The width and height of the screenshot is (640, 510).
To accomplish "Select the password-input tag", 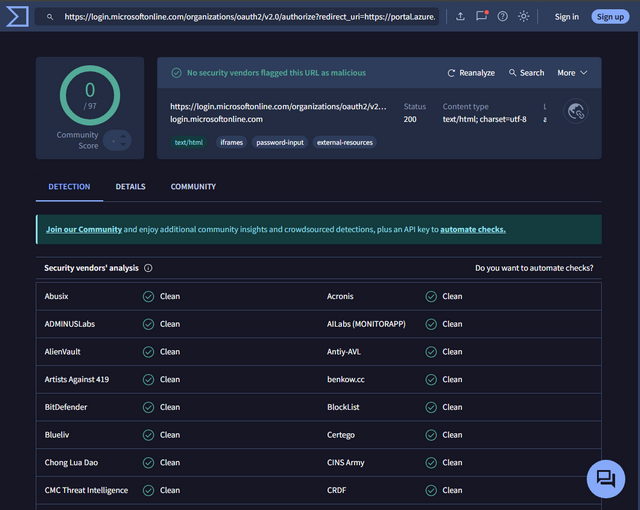I will click(280, 142).
